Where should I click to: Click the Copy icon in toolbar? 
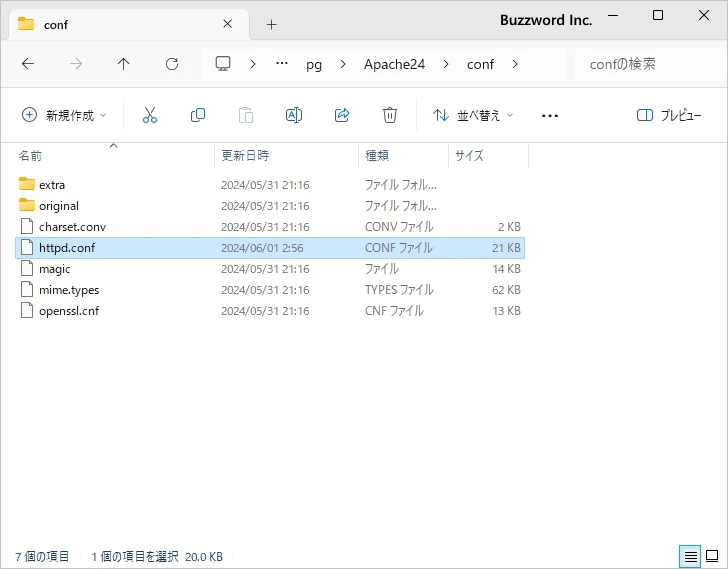click(198, 115)
